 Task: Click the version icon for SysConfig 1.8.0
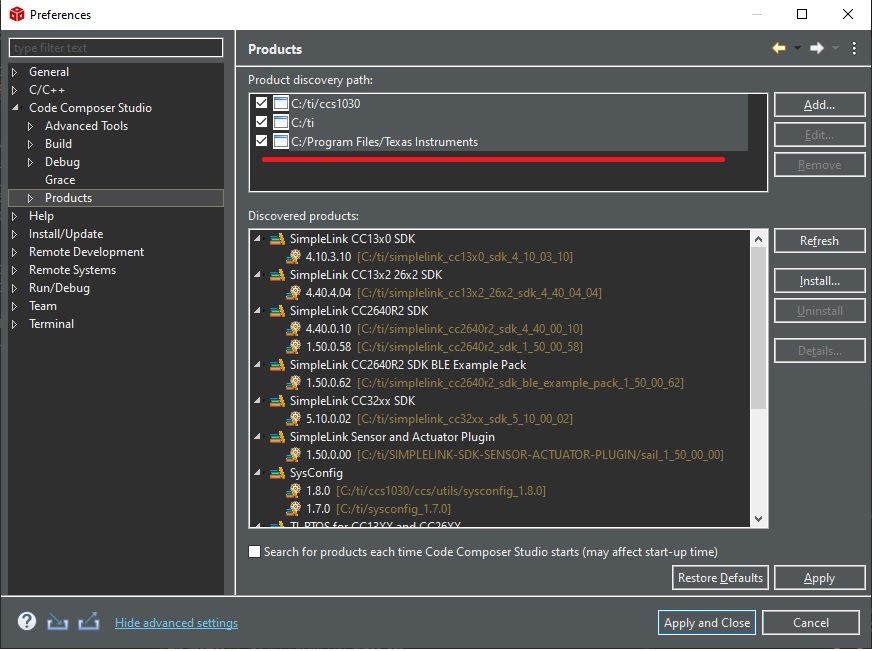(x=294, y=490)
